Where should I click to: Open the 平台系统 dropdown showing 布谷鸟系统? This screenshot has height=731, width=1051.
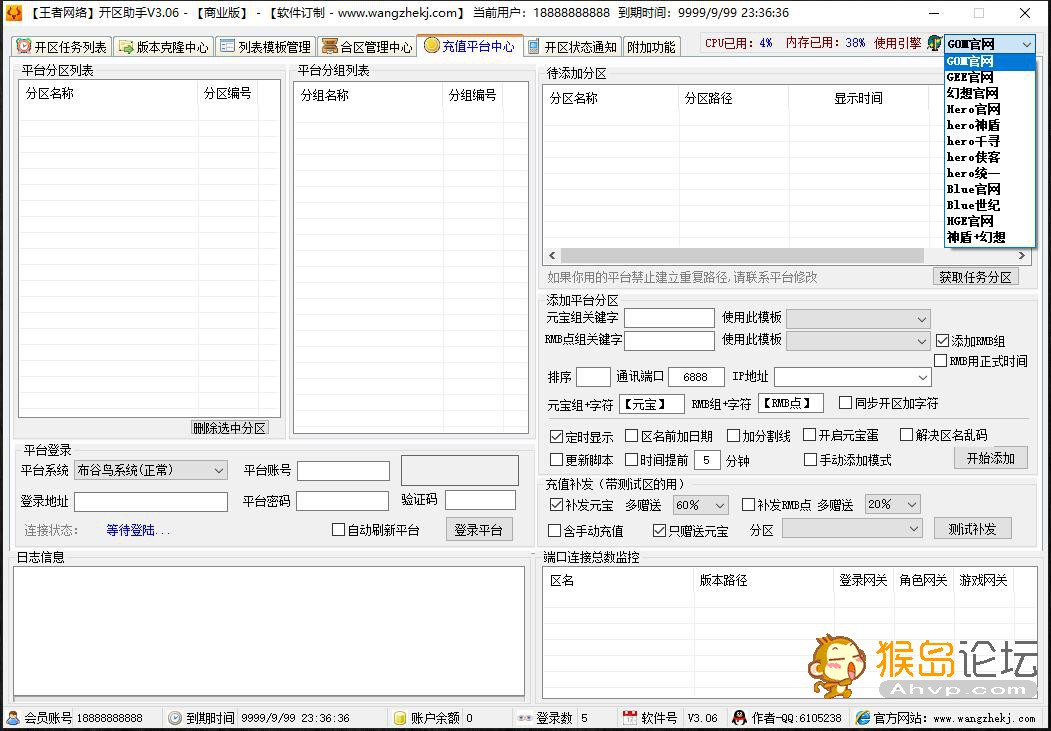point(150,470)
